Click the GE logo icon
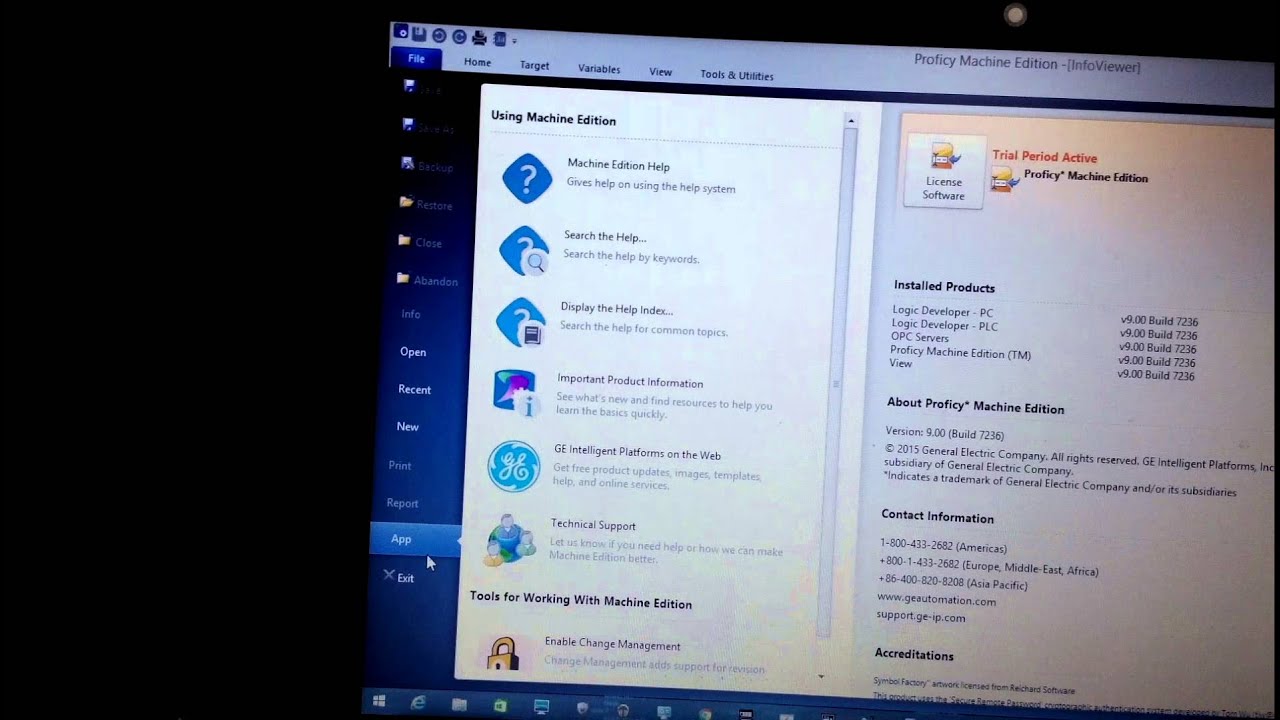Viewport: 1280px width, 720px height. pos(514,467)
